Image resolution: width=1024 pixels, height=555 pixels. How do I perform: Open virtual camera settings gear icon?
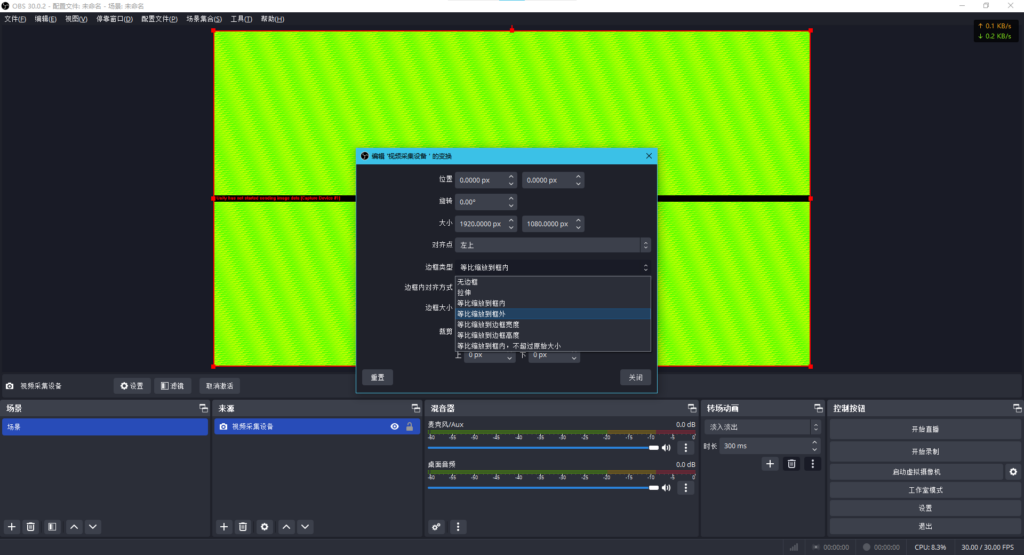coord(1013,471)
